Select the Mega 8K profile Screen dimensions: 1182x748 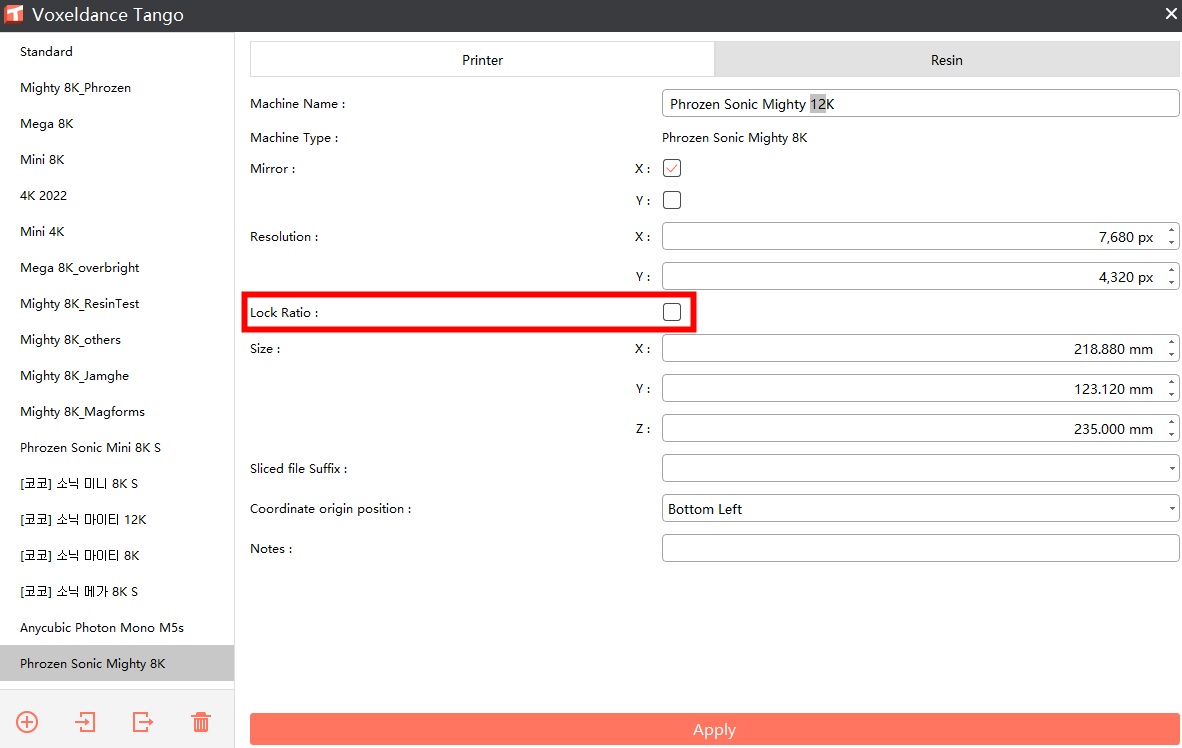(x=117, y=124)
